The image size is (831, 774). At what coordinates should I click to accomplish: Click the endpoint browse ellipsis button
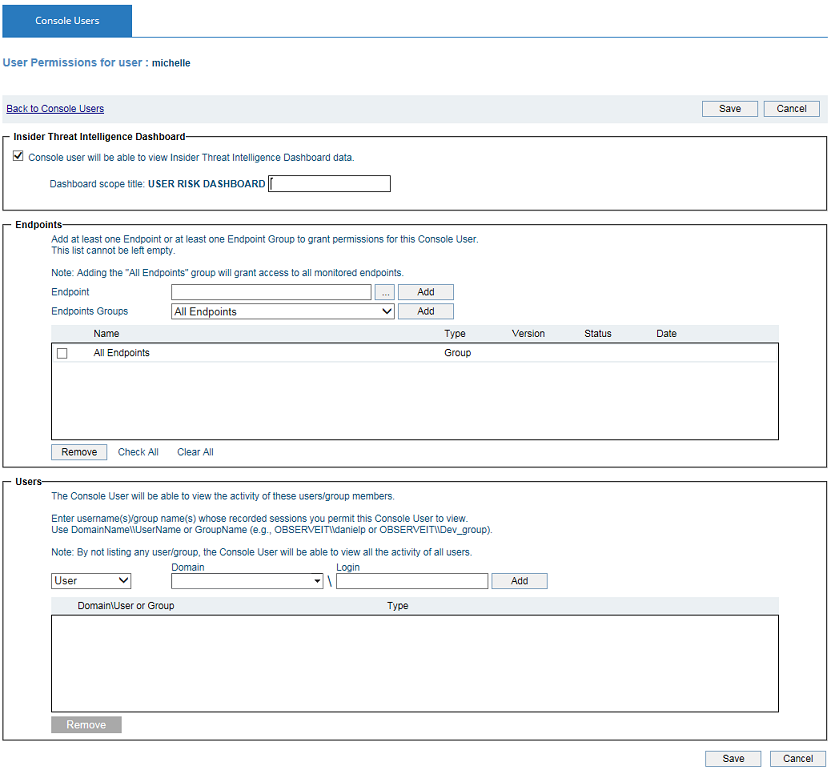[385, 292]
